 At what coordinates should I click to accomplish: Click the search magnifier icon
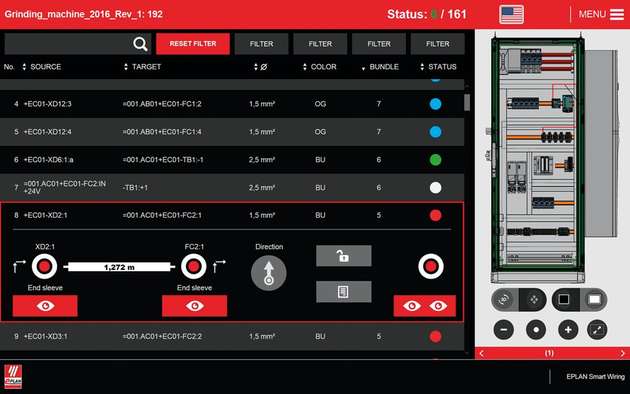[x=140, y=44]
